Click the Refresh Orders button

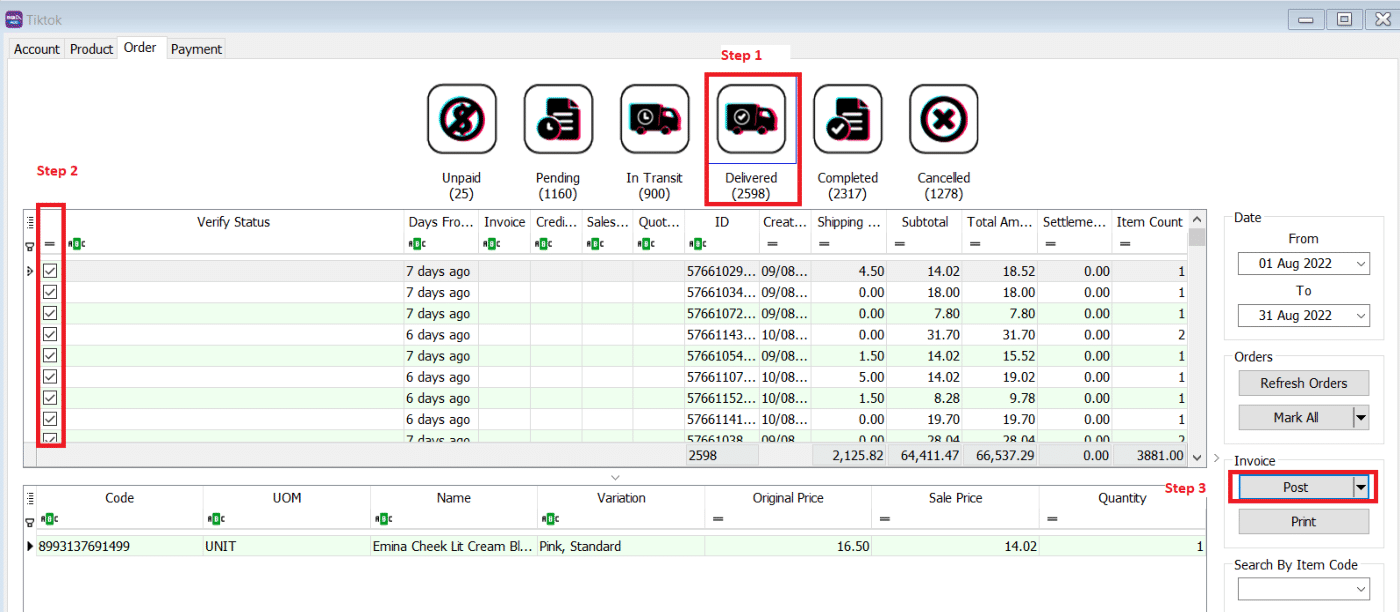click(1303, 383)
